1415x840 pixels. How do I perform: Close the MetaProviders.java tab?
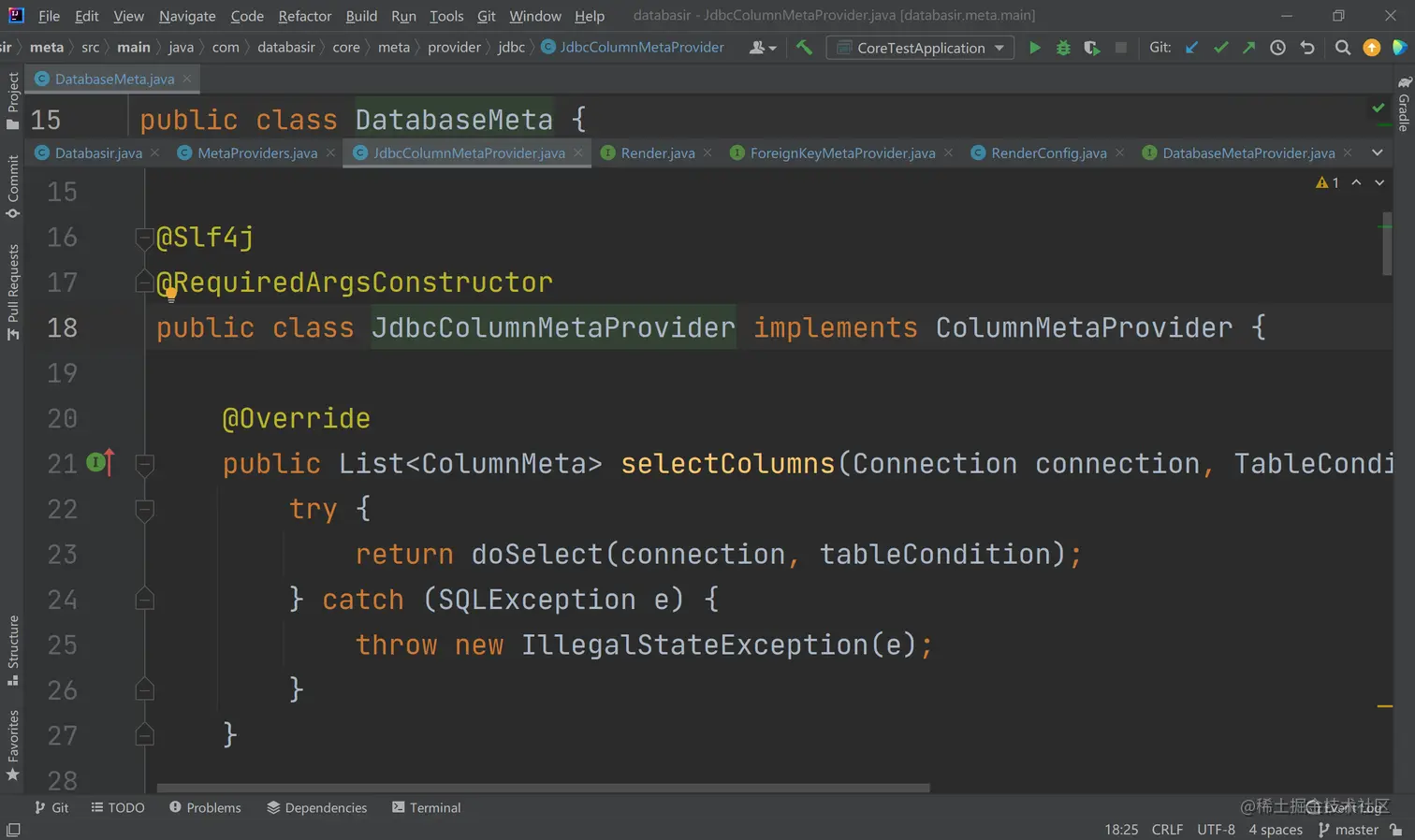coord(330,152)
